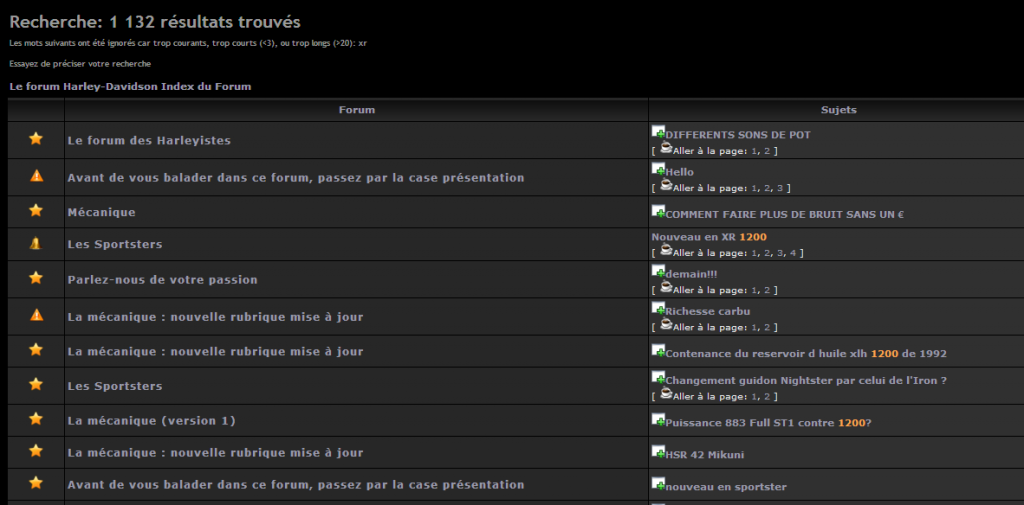Click the Forum column header

(x=357, y=110)
